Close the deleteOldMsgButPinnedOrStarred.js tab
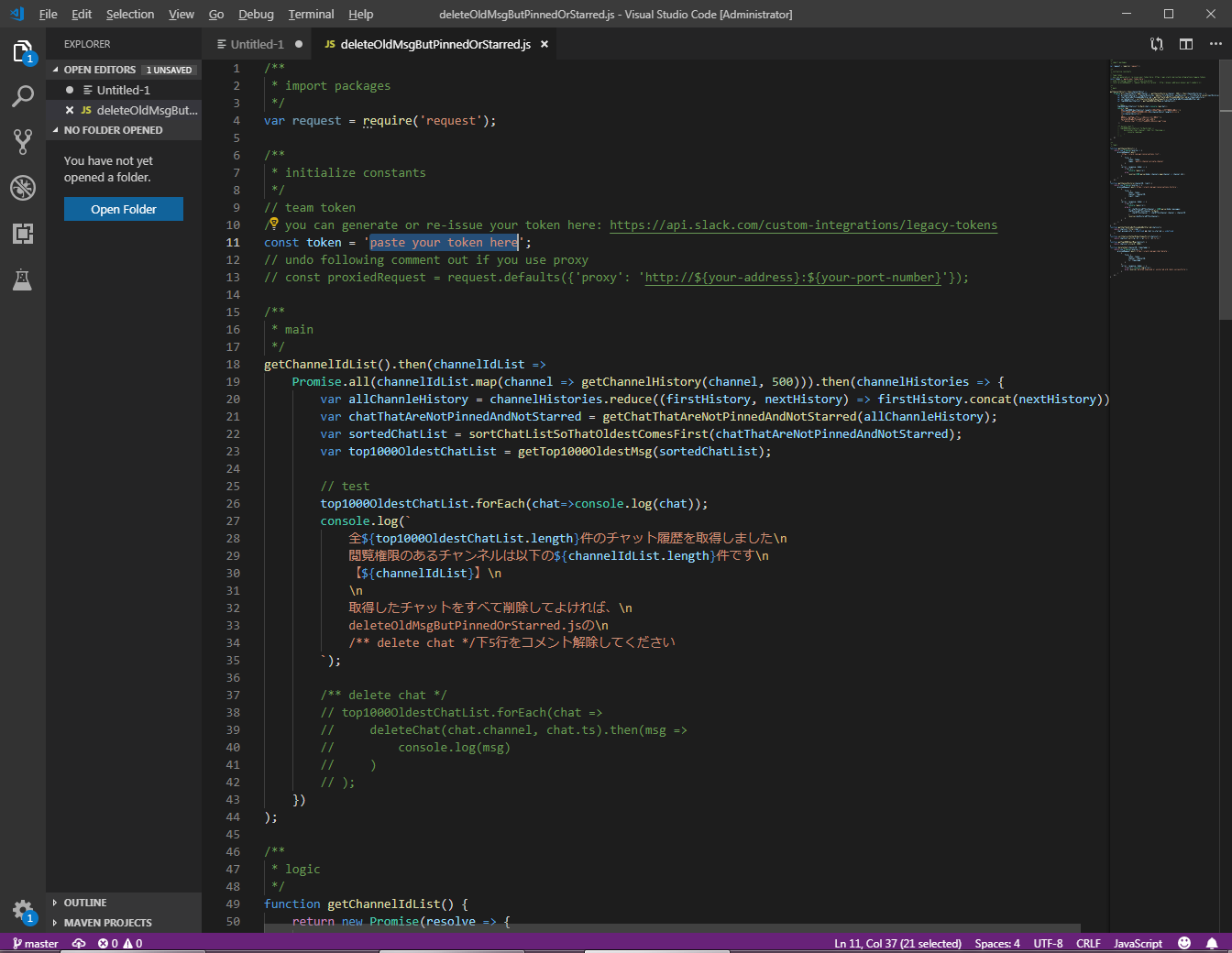 click(x=544, y=44)
